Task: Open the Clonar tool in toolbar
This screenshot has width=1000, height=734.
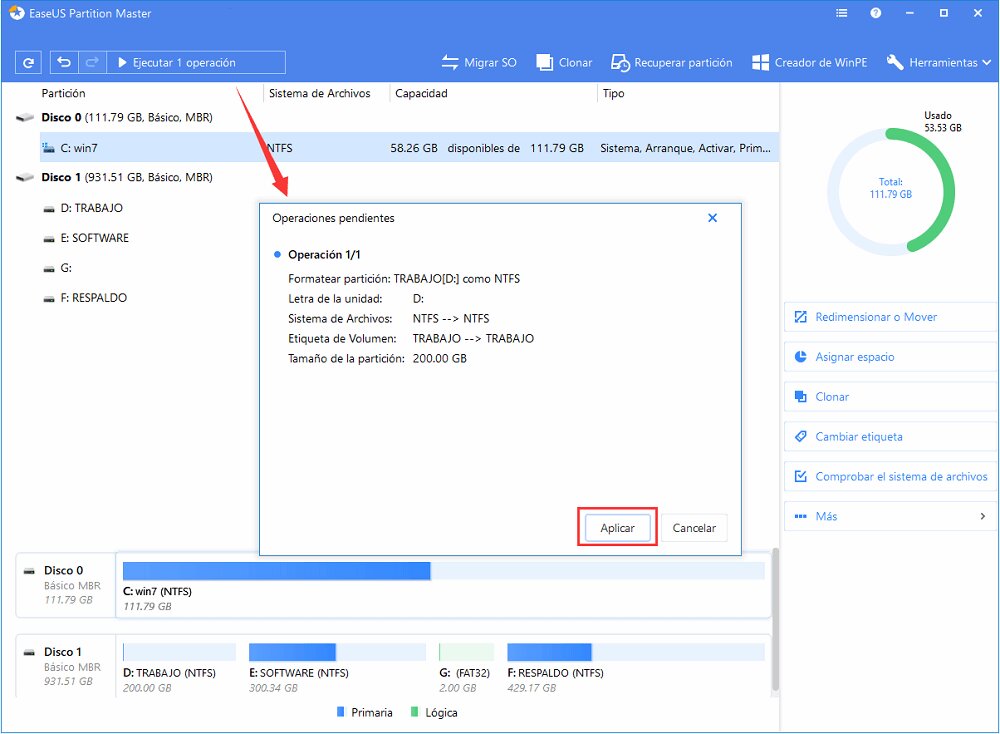Action: (x=564, y=62)
